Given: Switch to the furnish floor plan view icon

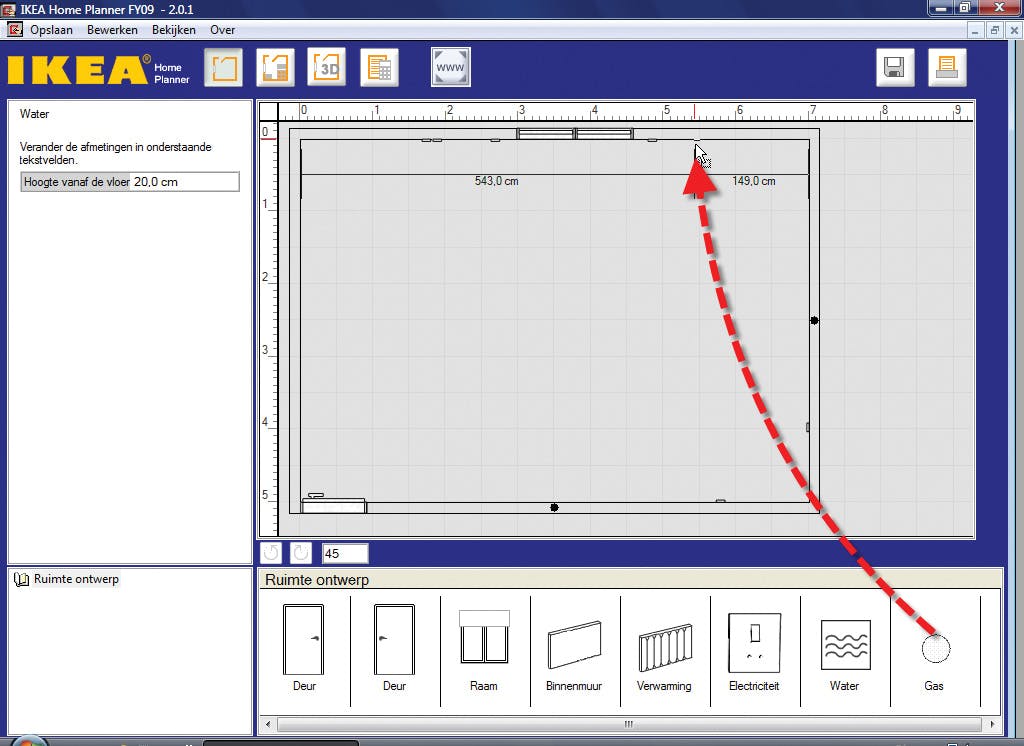Looking at the screenshot, I should [x=275, y=67].
